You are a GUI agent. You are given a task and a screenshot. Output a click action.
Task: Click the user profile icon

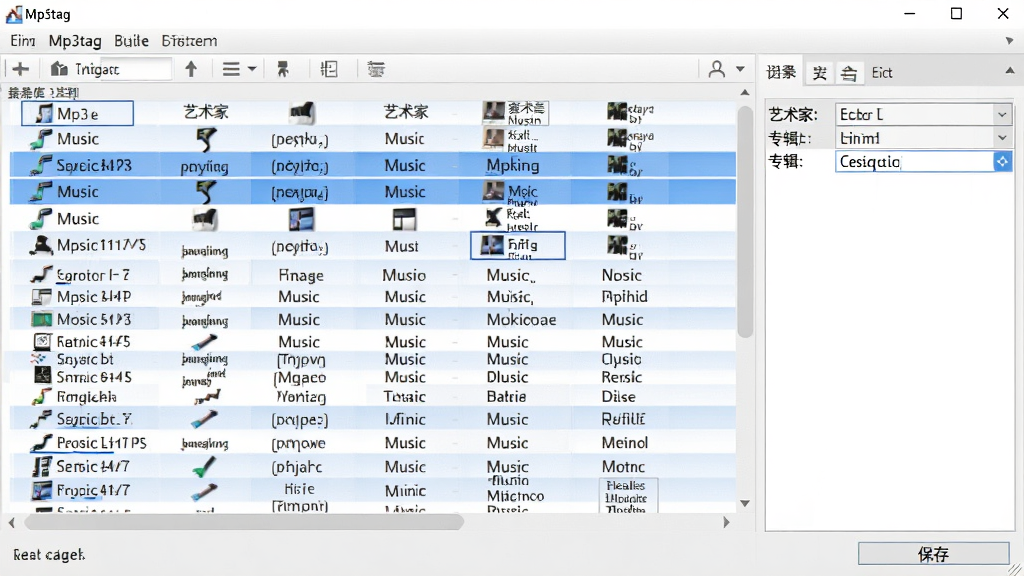pyautogui.click(x=716, y=69)
